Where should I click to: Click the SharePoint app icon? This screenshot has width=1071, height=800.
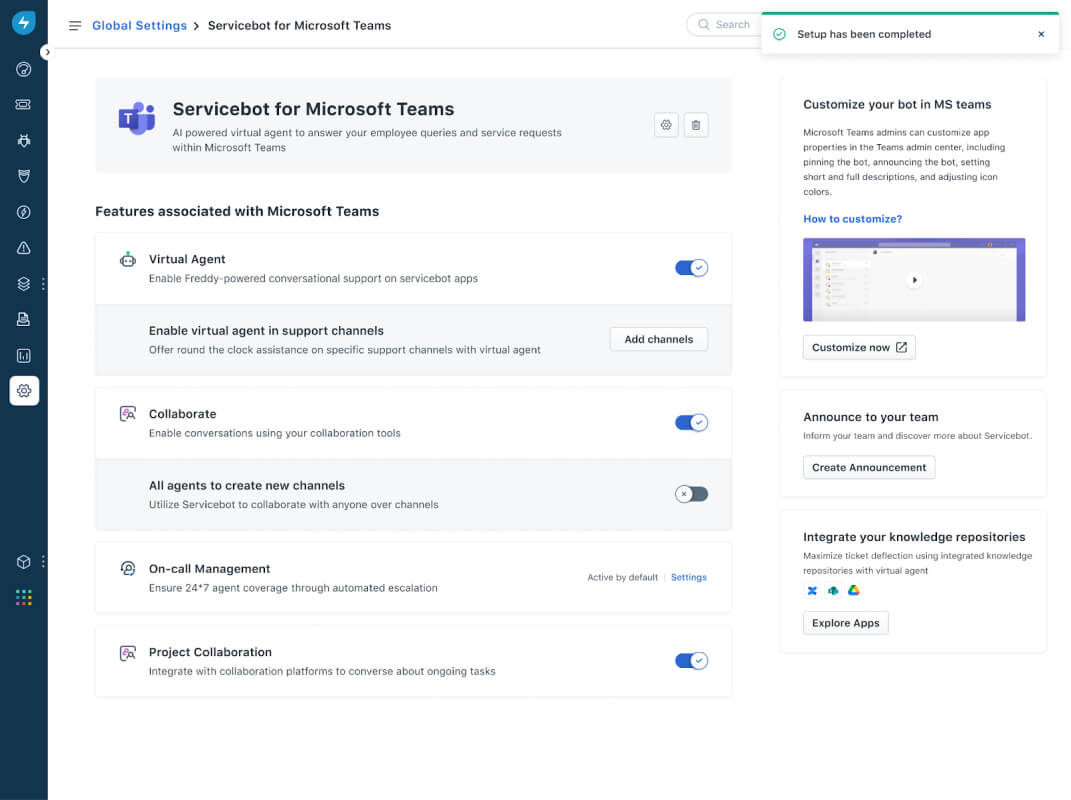pyautogui.click(x=833, y=590)
